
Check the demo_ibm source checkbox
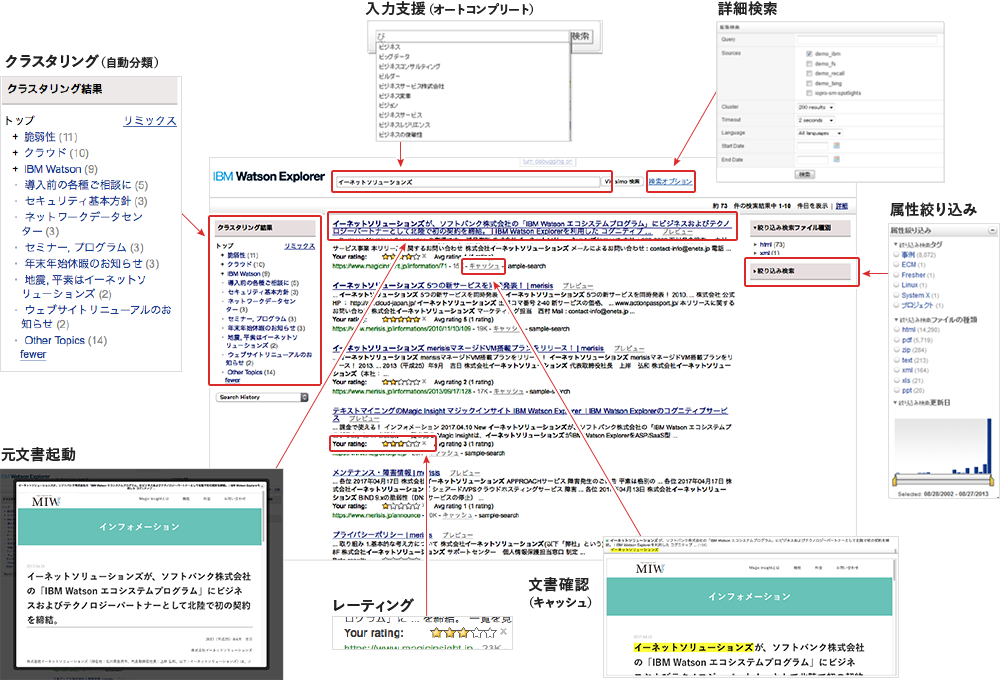point(809,54)
